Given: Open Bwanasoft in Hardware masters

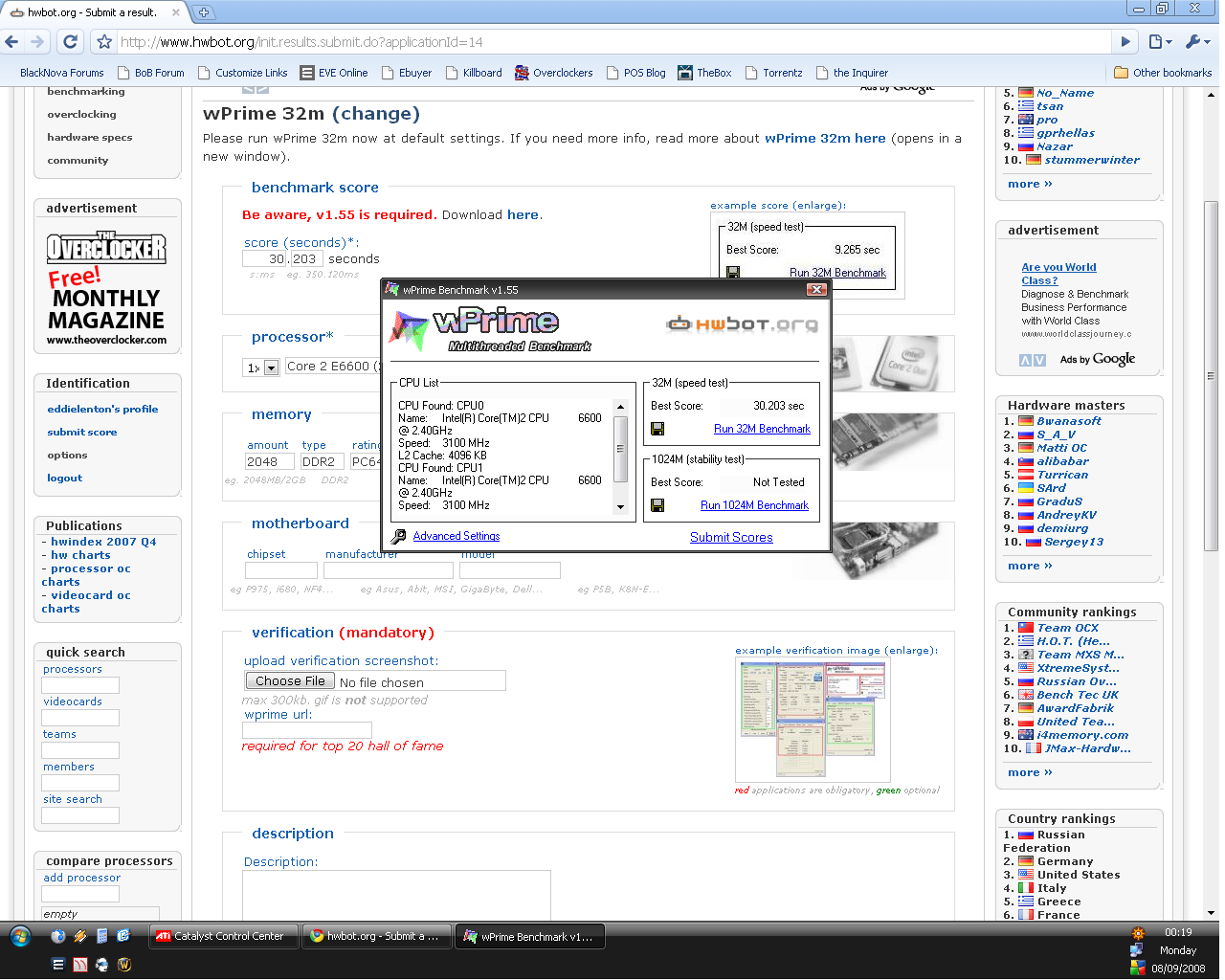Looking at the screenshot, I should [x=1069, y=421].
